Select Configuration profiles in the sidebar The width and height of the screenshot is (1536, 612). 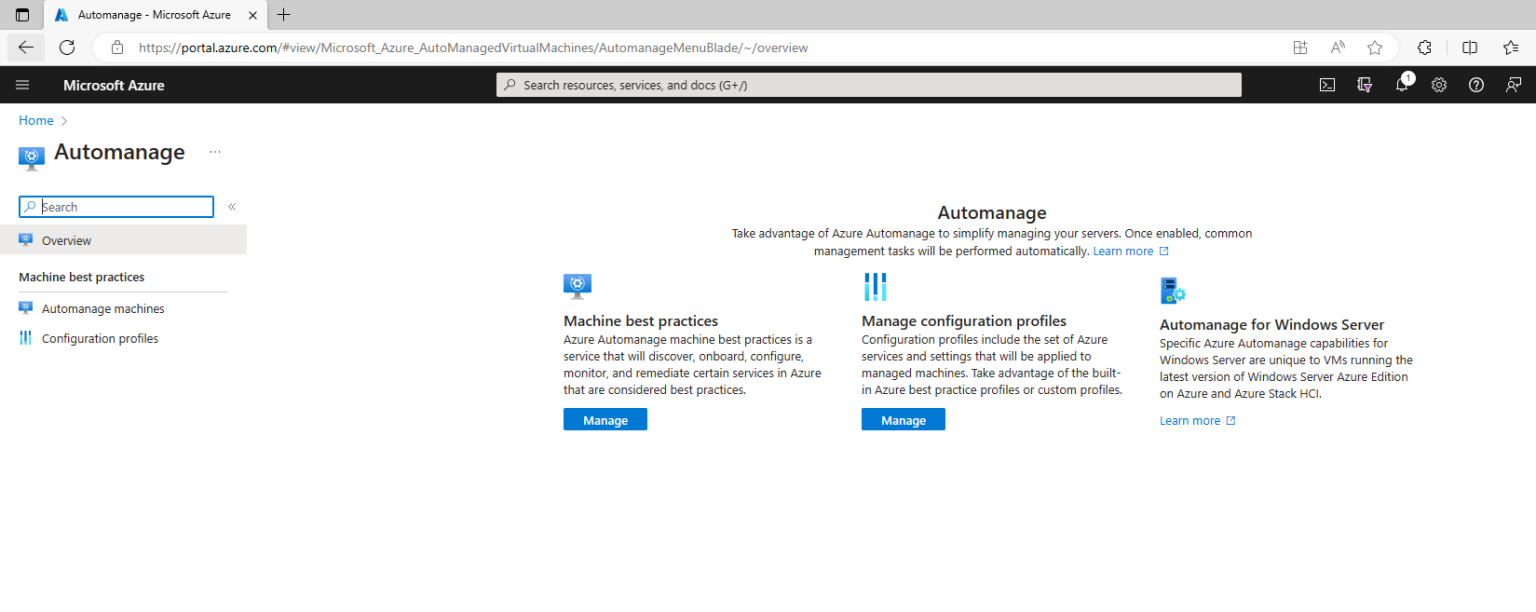99,338
